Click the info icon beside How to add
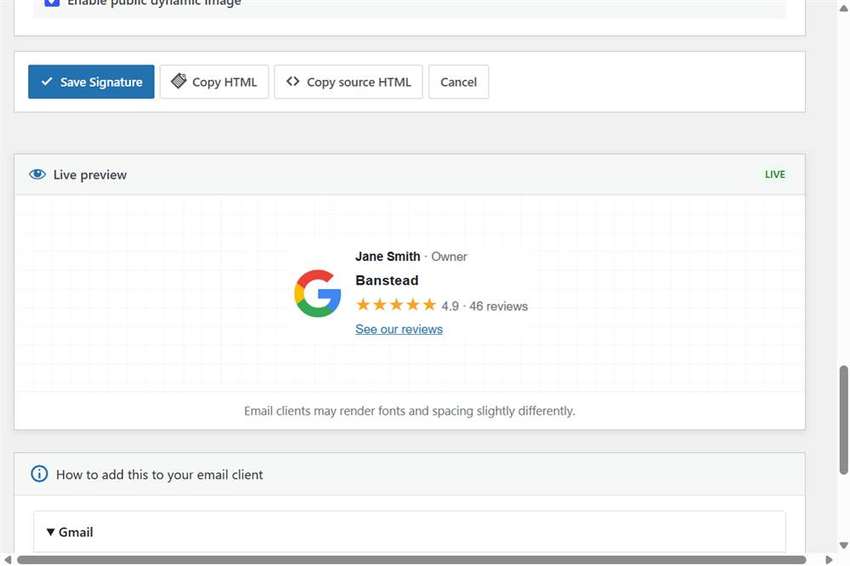 (39, 474)
